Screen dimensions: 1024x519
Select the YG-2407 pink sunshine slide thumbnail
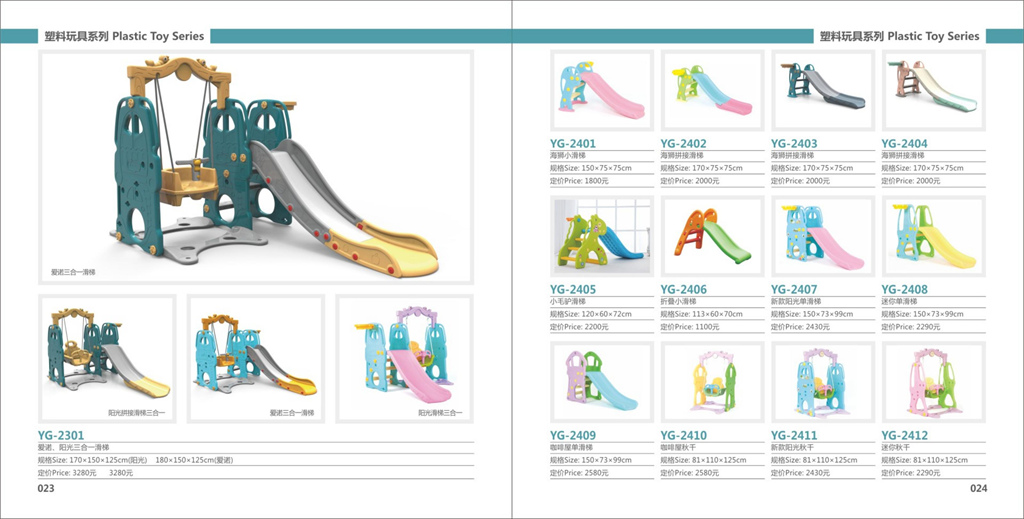(x=823, y=236)
